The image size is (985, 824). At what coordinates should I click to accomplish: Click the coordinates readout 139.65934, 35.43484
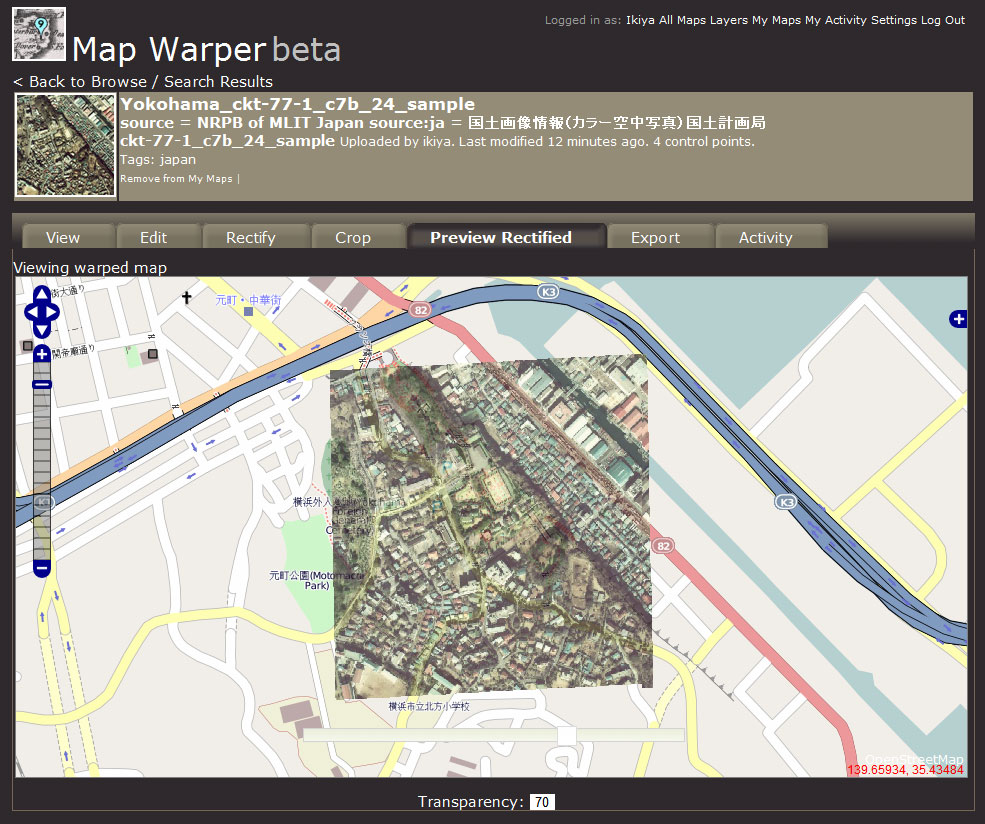coord(905,770)
